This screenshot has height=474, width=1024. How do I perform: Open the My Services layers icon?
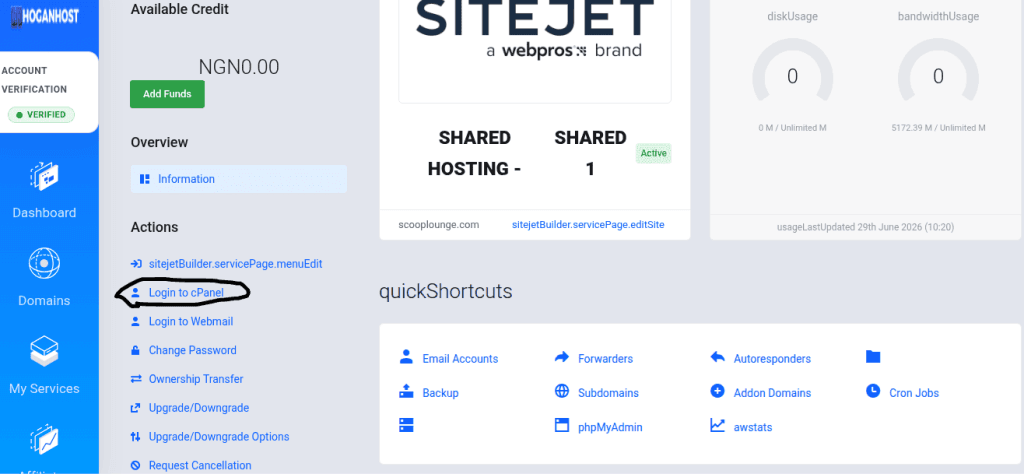[x=44, y=352]
